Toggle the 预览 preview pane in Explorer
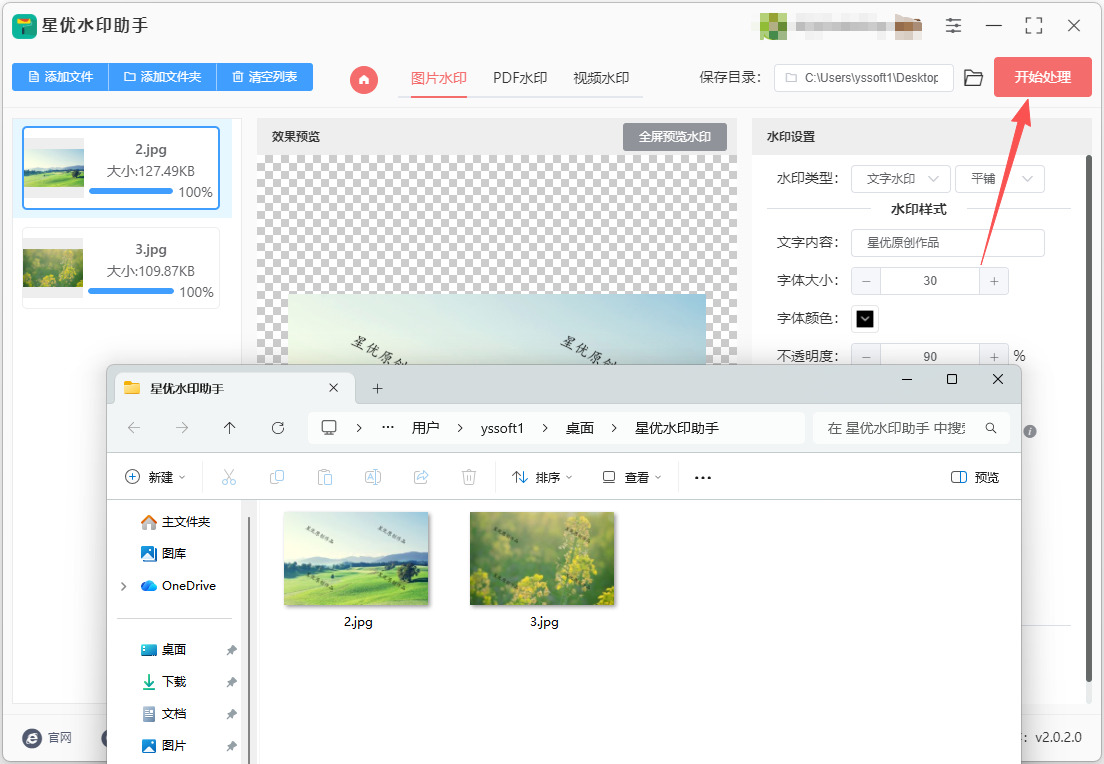This screenshot has width=1104, height=764. click(x=974, y=477)
